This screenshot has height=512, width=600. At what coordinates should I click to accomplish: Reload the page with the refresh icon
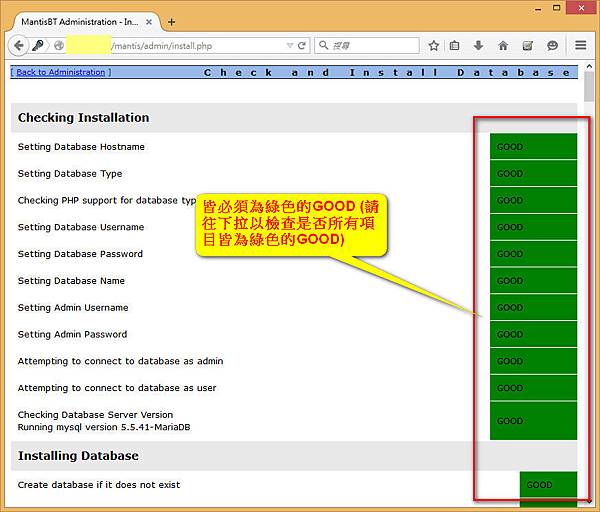click(x=302, y=46)
